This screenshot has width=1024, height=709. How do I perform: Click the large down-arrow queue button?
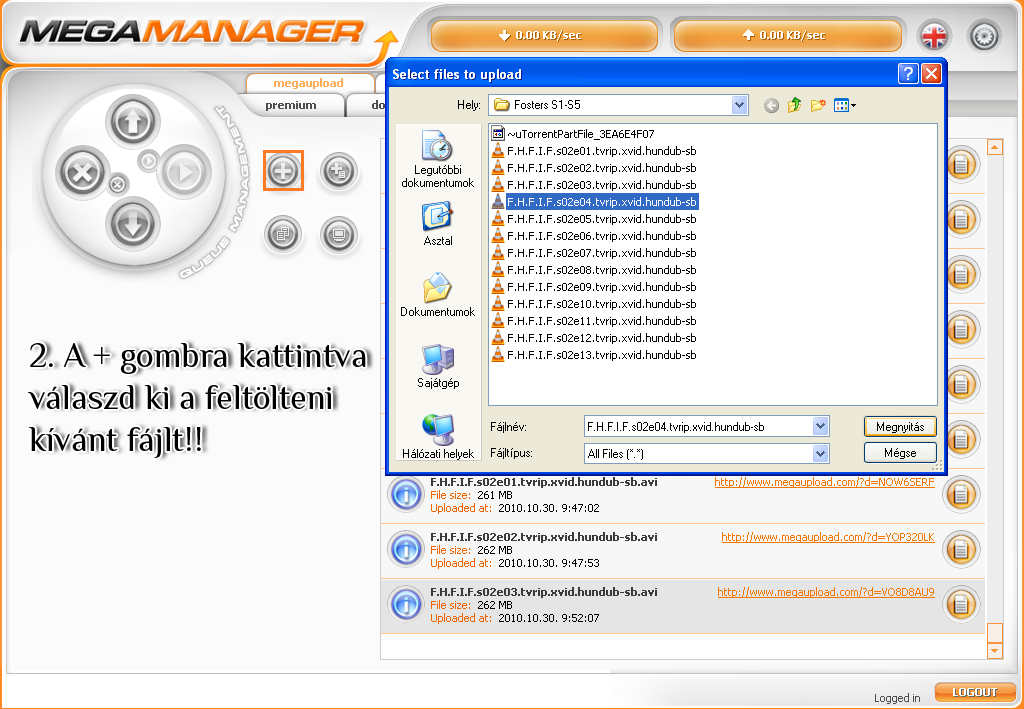[x=133, y=223]
